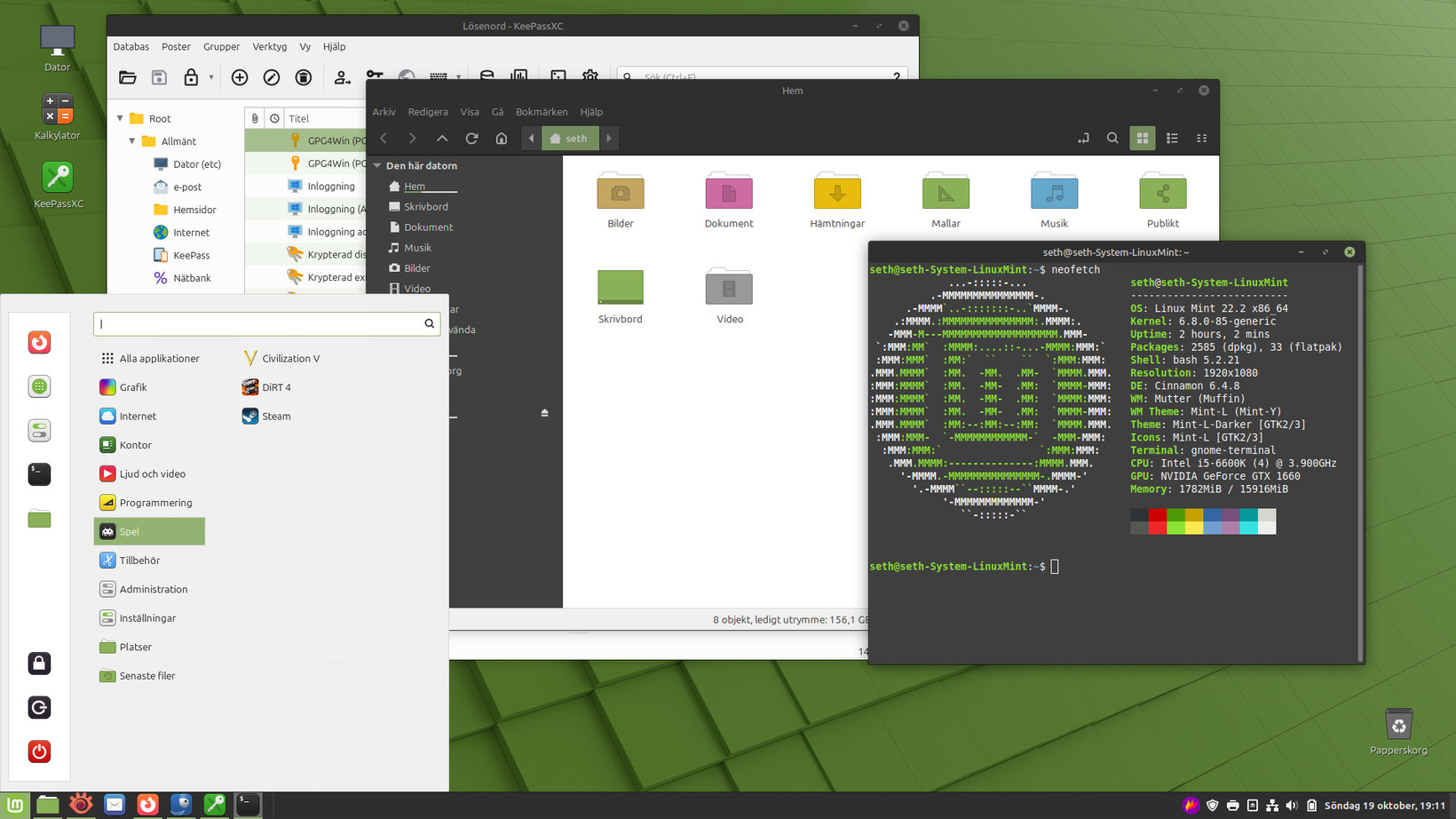Collapse the 'Den här datorn' sidebar section
Viewport: 1456px width, 819px height.
tap(377, 166)
